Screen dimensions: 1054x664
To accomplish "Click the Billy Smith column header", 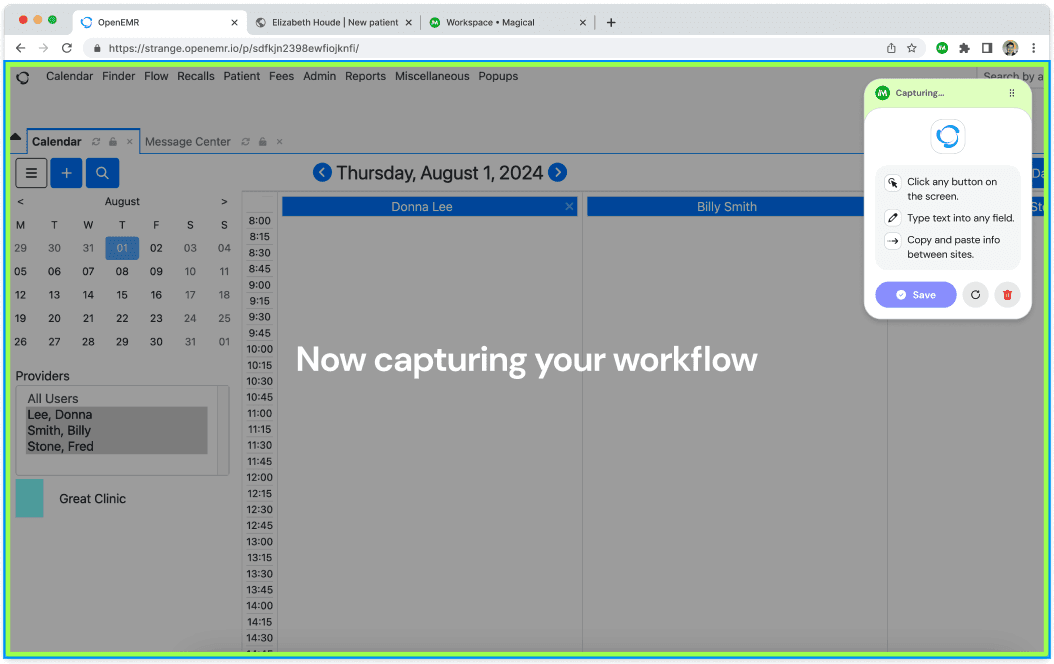I will [x=727, y=206].
